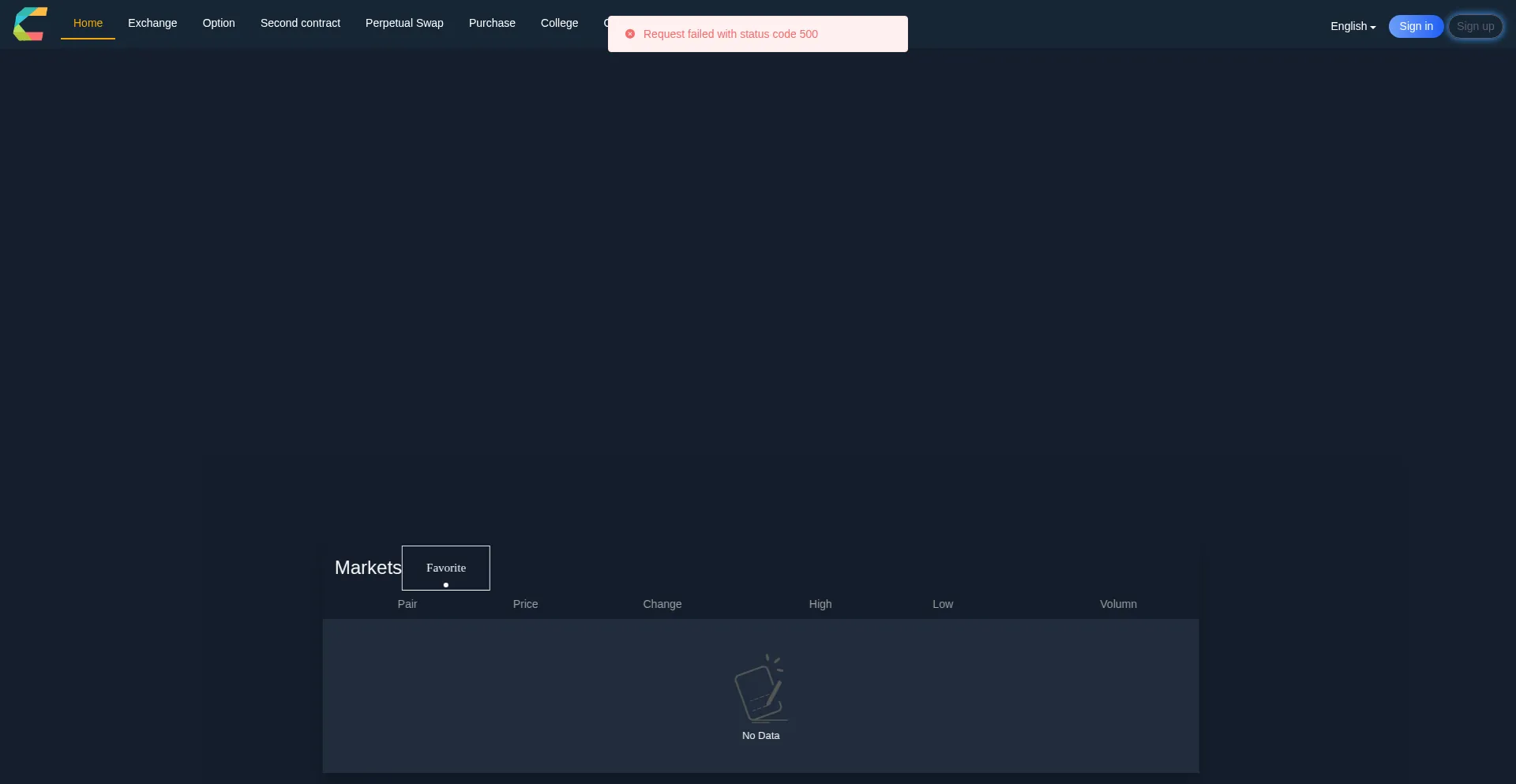Open the Option menu item
The height and width of the screenshot is (784, 1516).
click(x=219, y=23)
